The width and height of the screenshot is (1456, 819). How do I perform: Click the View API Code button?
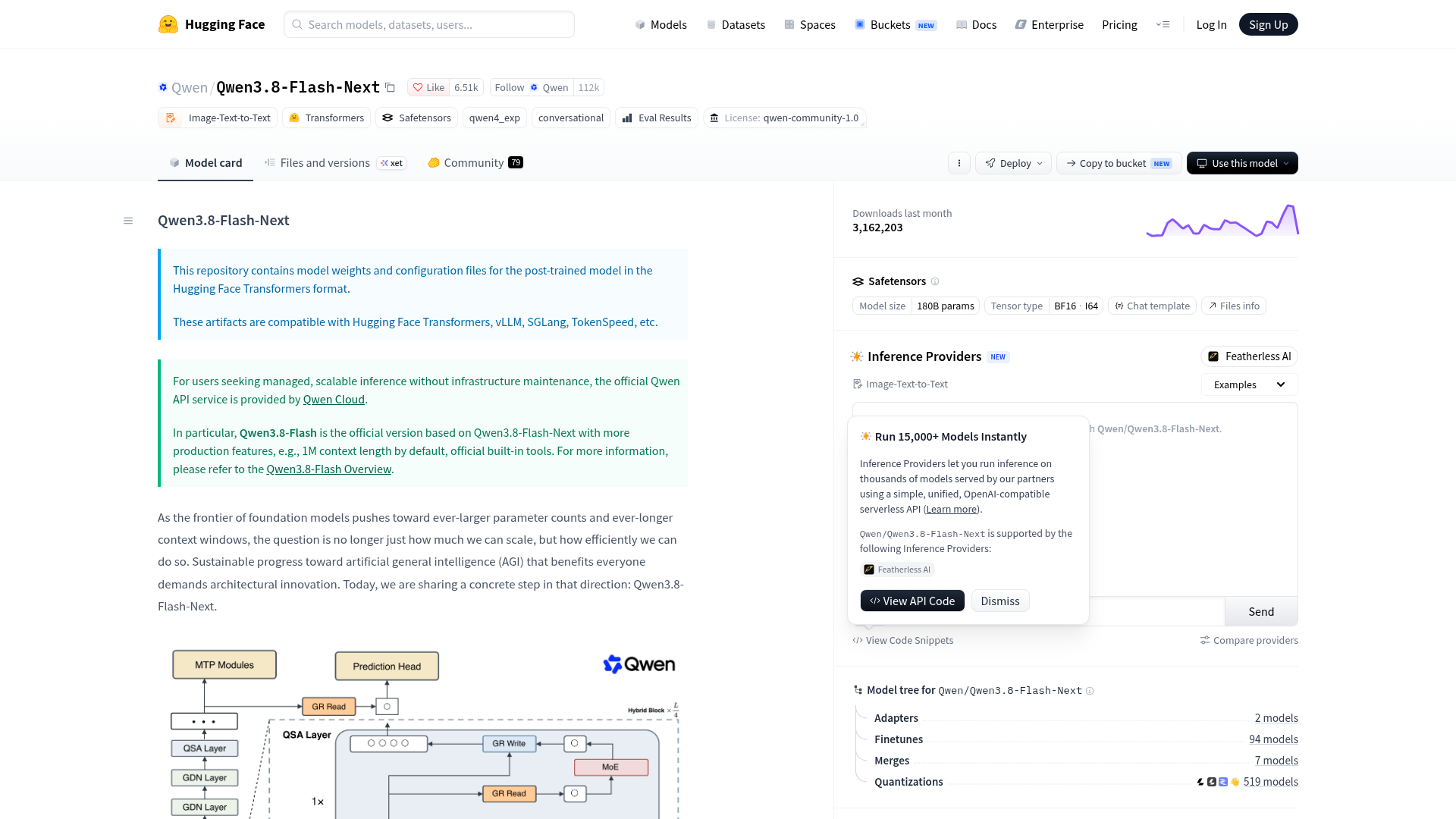(912, 601)
